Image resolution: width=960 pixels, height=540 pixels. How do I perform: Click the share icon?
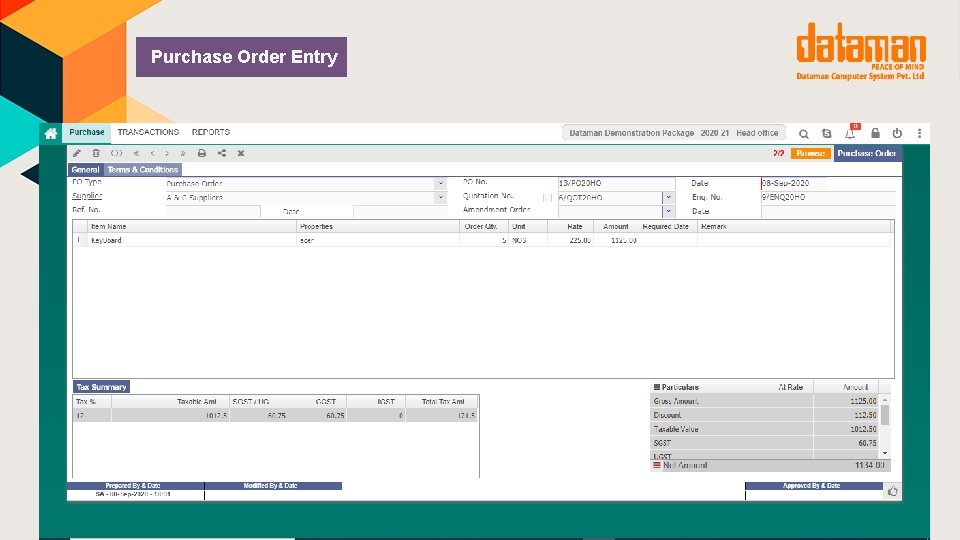tap(222, 153)
